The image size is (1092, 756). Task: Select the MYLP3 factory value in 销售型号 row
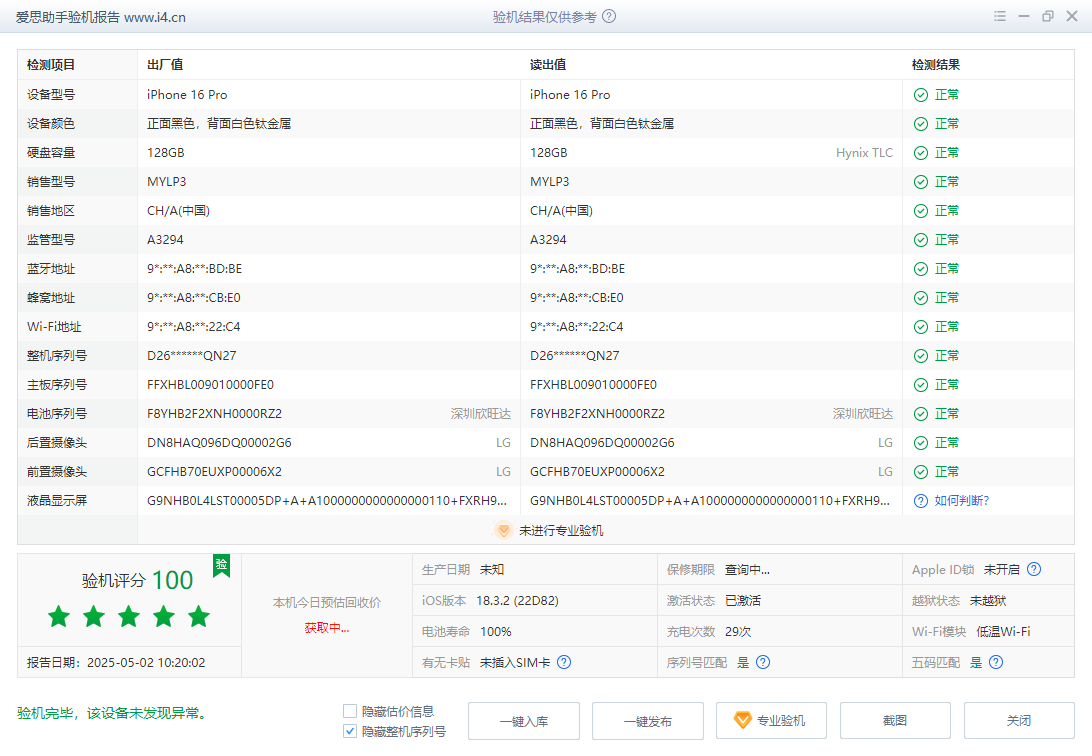[x=166, y=182]
